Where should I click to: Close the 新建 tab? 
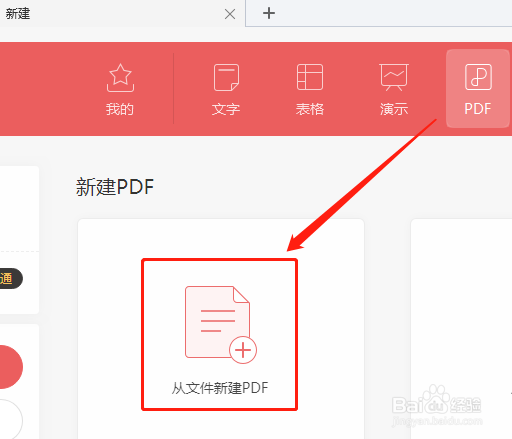point(230,14)
